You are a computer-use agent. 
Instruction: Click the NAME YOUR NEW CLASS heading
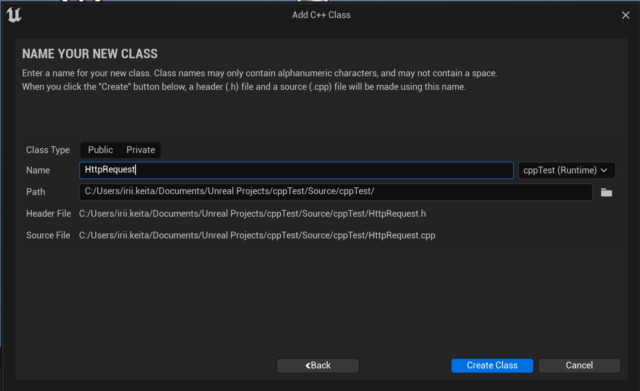coord(90,54)
